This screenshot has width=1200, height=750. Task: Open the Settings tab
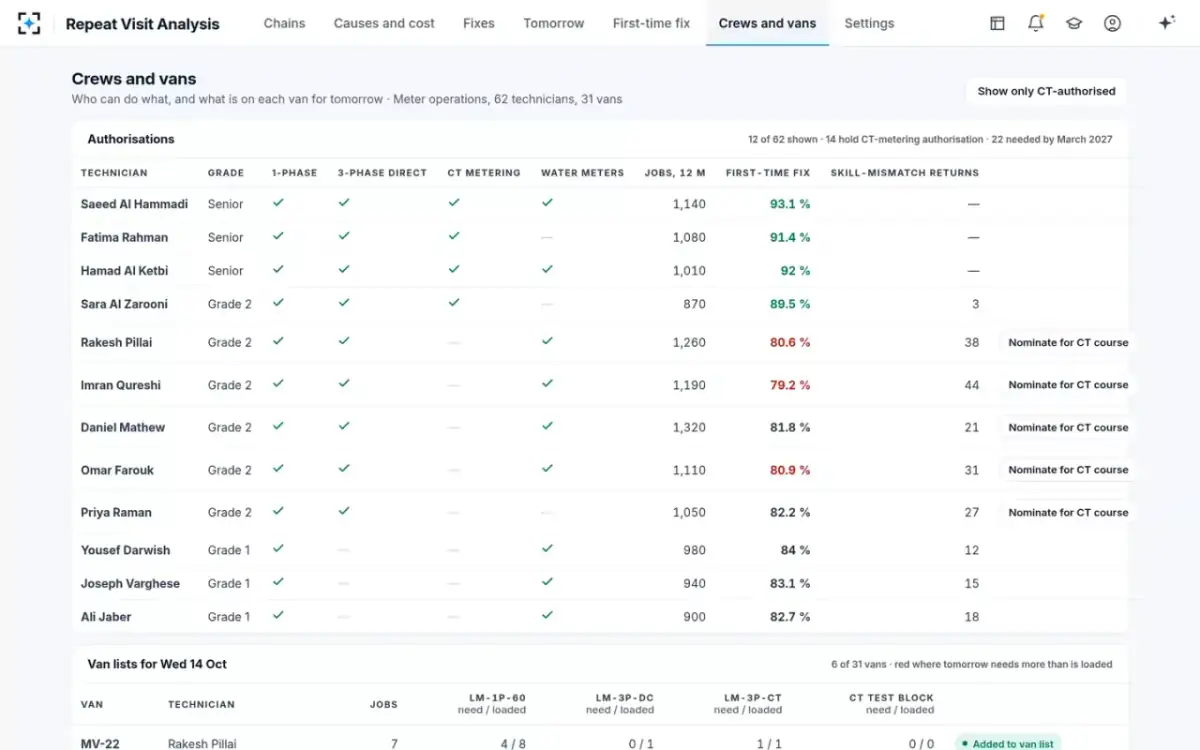[x=869, y=23]
